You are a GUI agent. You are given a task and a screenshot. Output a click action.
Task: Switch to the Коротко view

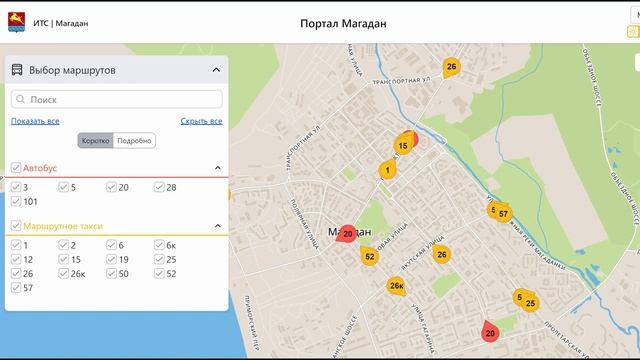point(96,140)
